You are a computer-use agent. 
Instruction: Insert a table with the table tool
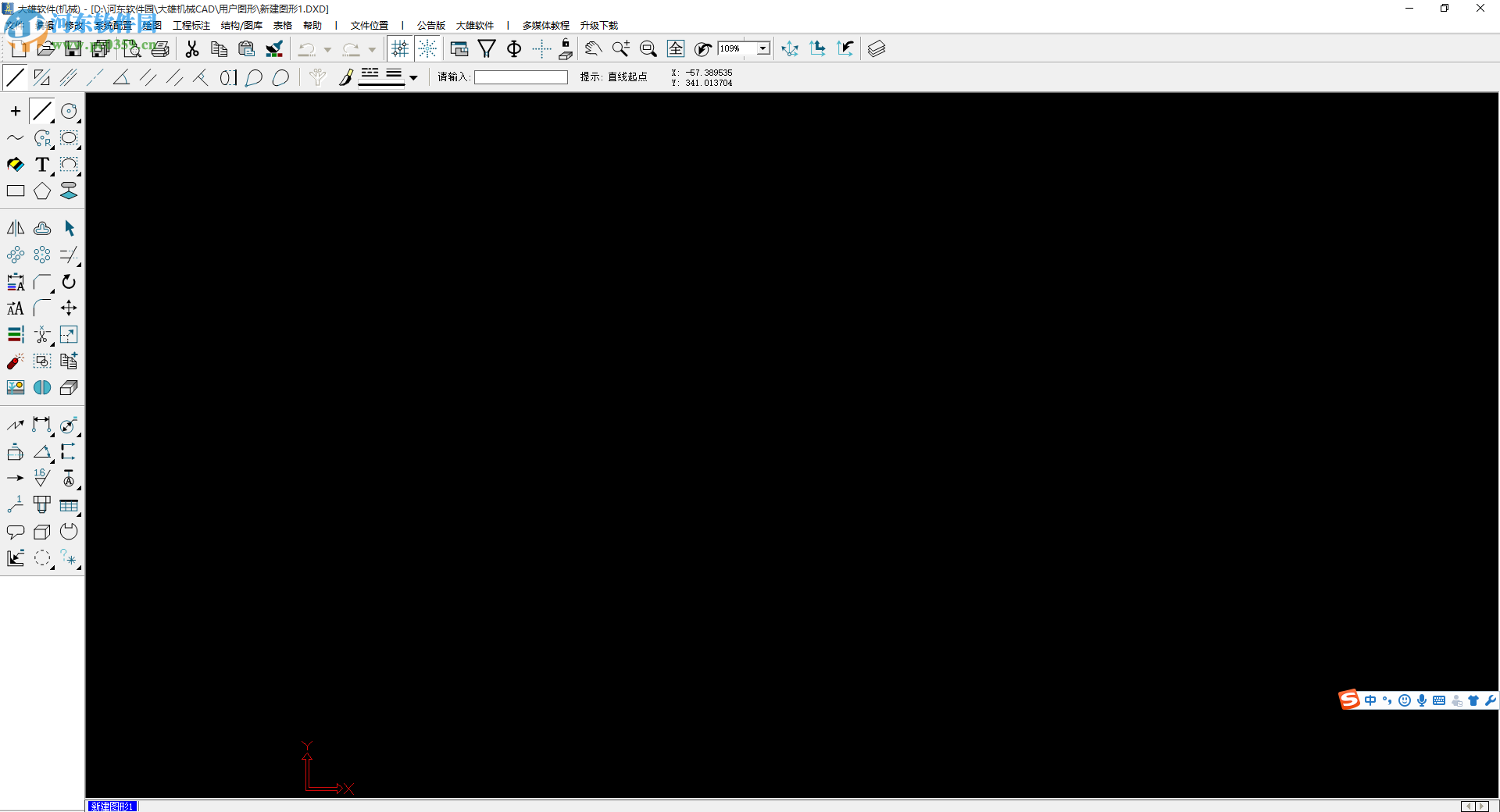(69, 505)
